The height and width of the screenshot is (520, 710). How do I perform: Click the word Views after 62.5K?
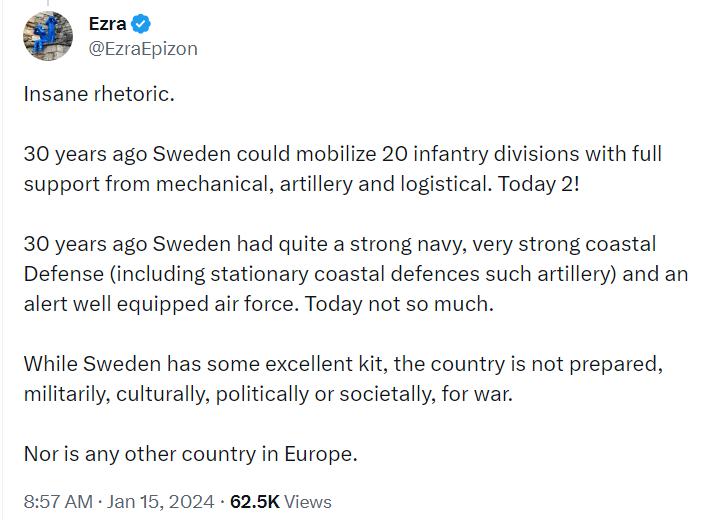click(x=308, y=502)
